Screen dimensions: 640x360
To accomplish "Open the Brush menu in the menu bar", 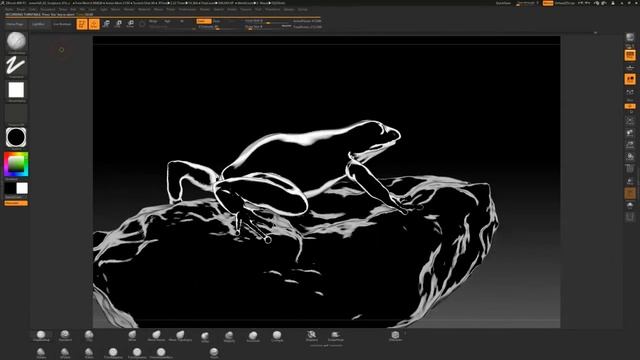I will pyautogui.click(x=21, y=9).
